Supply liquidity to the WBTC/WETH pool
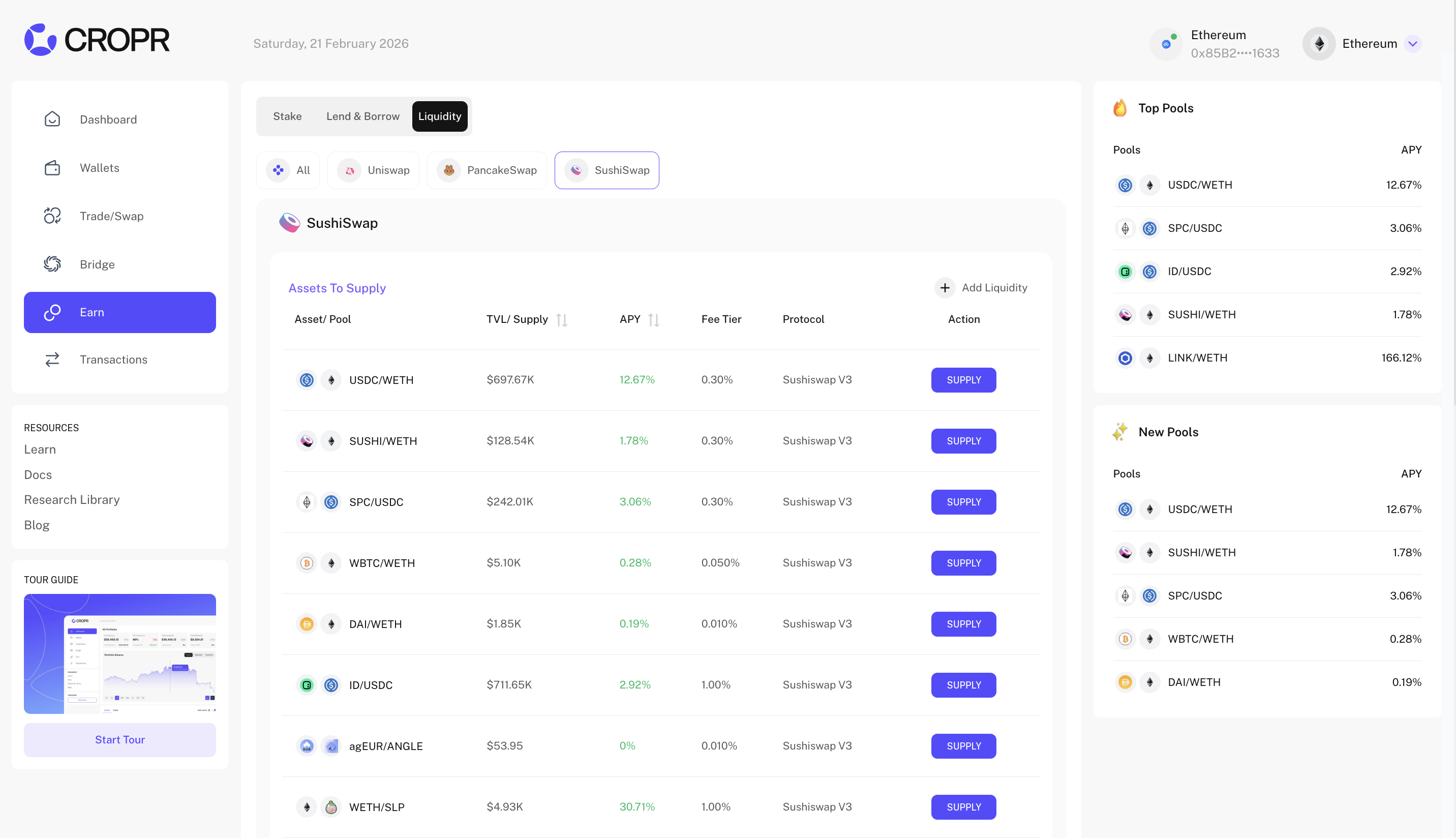Screen dimensions: 1456x838 tap(963, 563)
